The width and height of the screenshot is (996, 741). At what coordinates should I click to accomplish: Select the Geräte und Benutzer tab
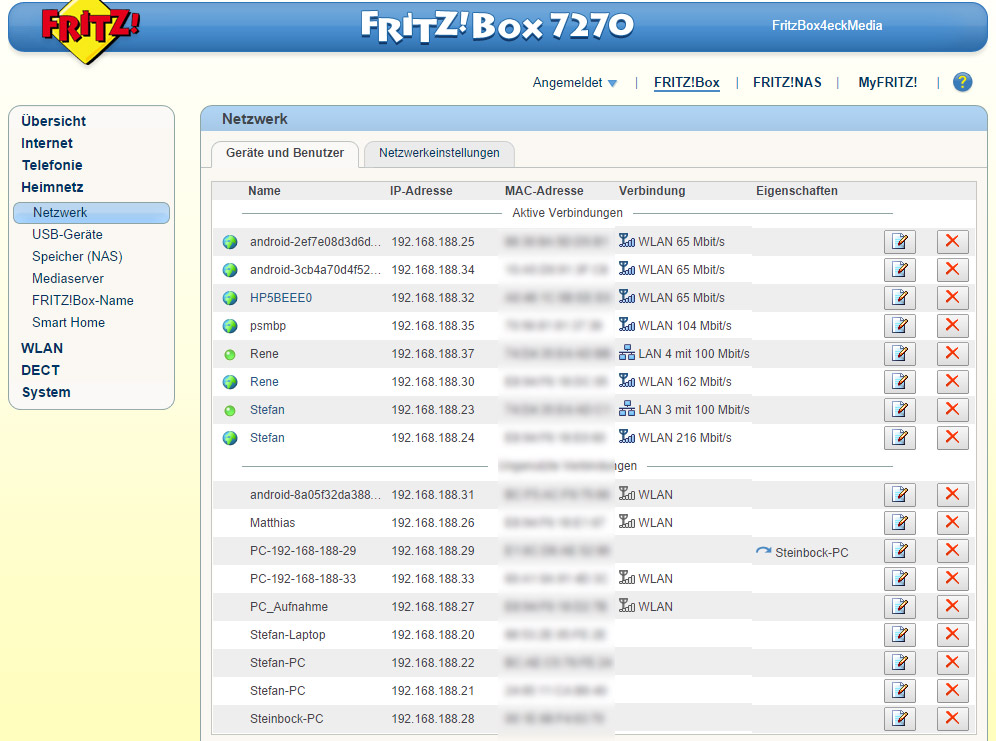(285, 153)
